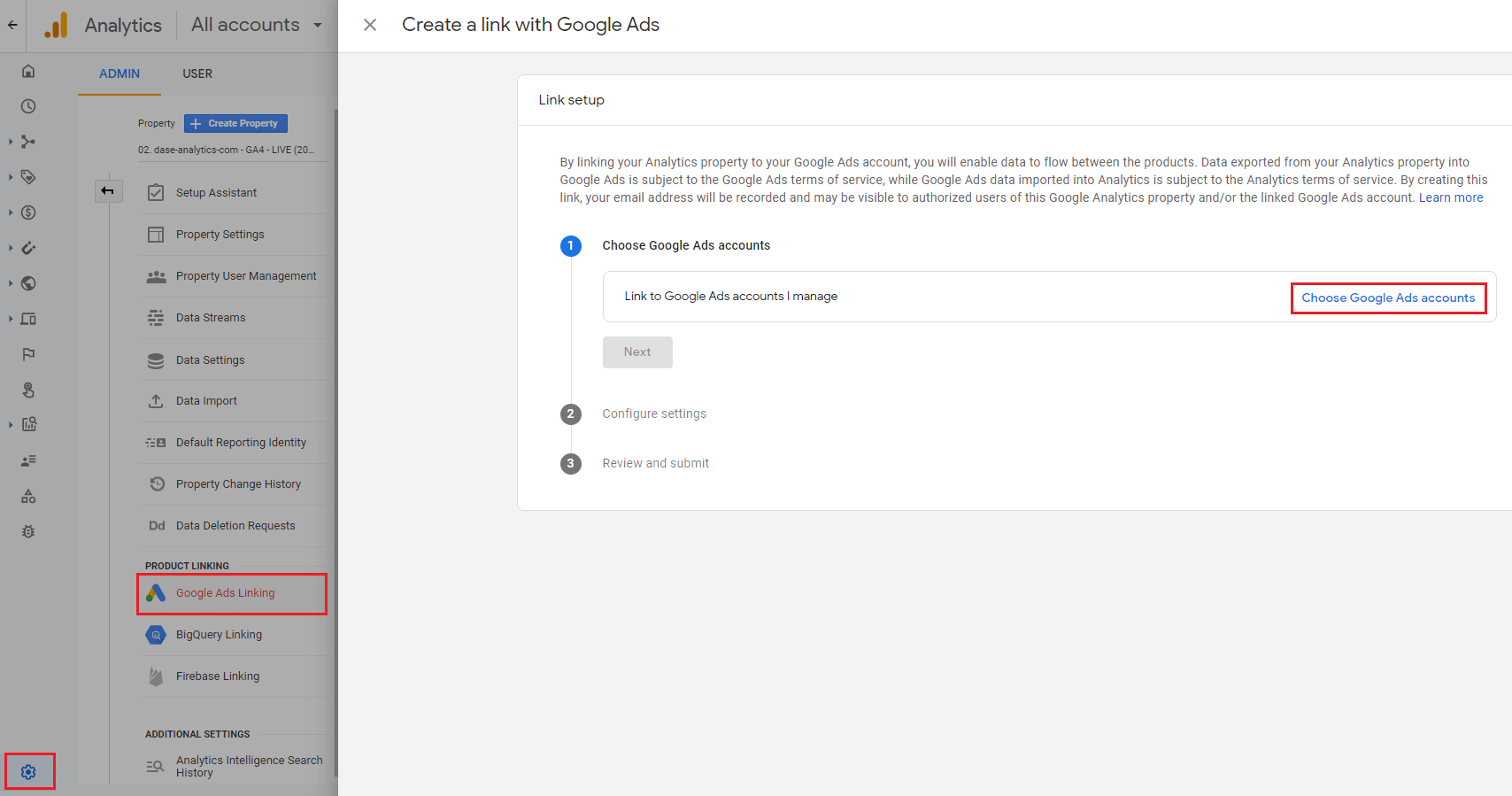Image resolution: width=1512 pixels, height=796 pixels.
Task: Open the shapes Custom definitions icon
Action: pos(28,496)
